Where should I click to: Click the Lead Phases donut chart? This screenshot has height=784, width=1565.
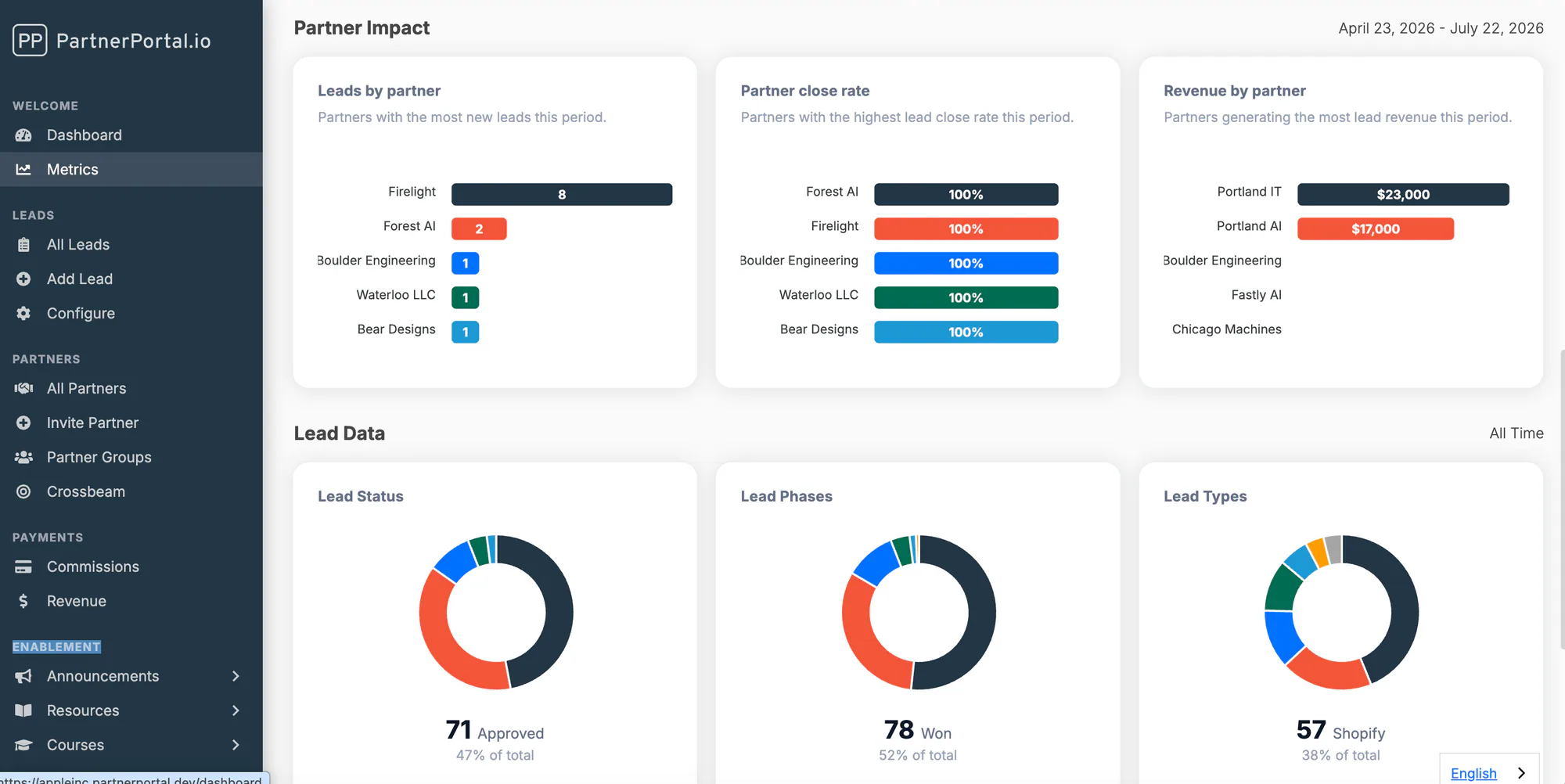click(919, 612)
